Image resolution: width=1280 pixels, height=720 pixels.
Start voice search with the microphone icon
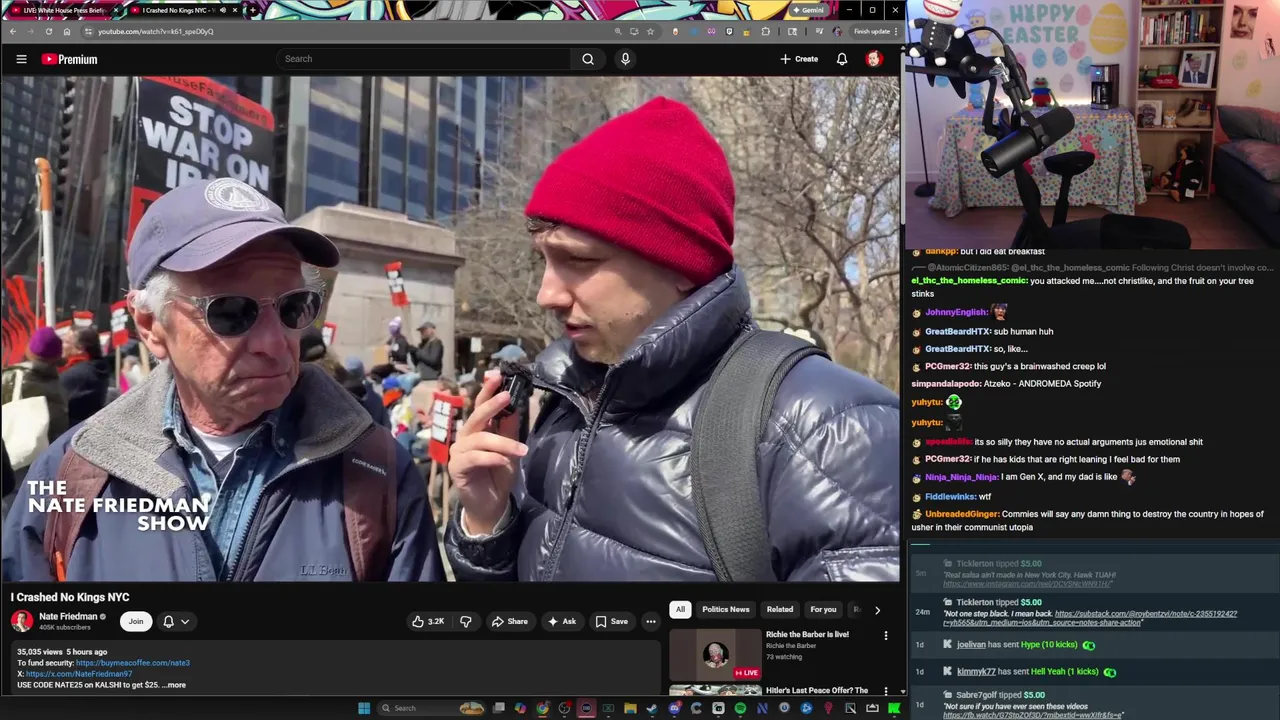(x=625, y=59)
